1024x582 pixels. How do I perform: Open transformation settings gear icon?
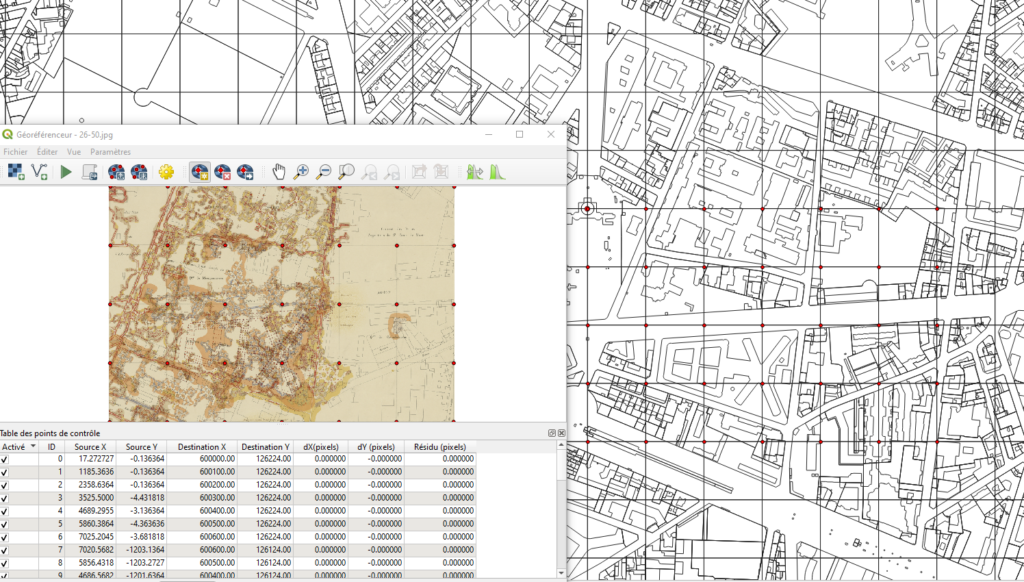click(x=167, y=172)
